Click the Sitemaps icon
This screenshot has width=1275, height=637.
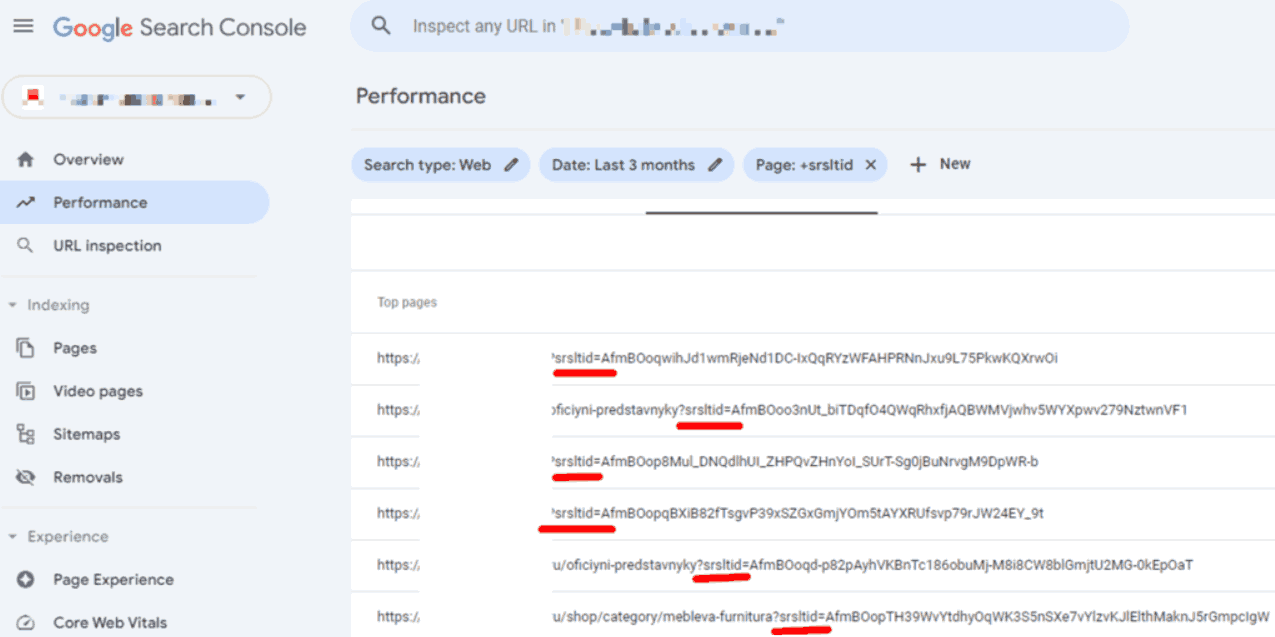click(26, 434)
